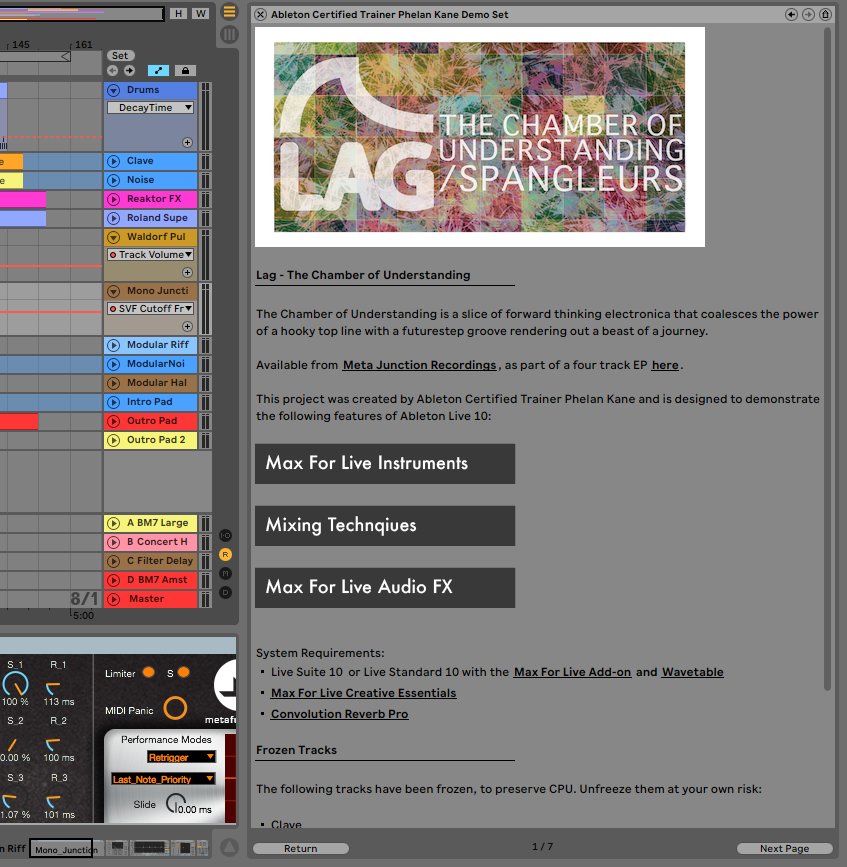Open Max For Live Audio FX lesson

[x=385, y=588]
